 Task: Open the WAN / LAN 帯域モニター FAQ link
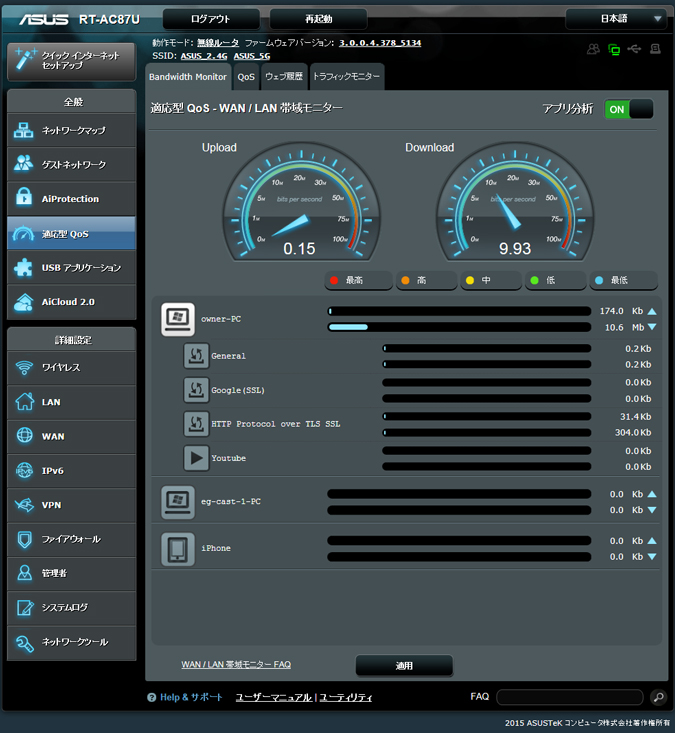pyautogui.click(x=236, y=664)
